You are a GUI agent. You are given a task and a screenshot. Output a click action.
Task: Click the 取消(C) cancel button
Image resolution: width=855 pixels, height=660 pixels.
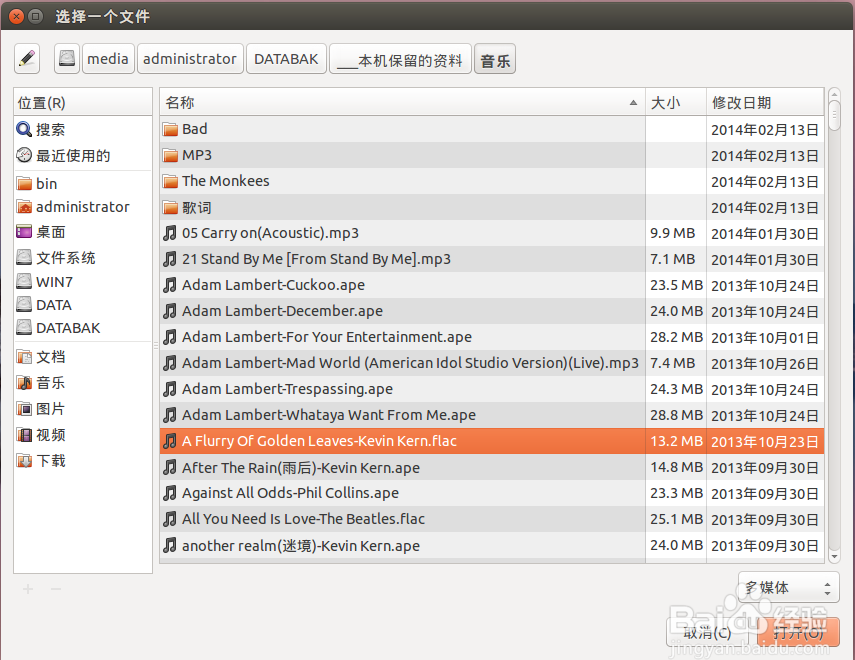707,633
